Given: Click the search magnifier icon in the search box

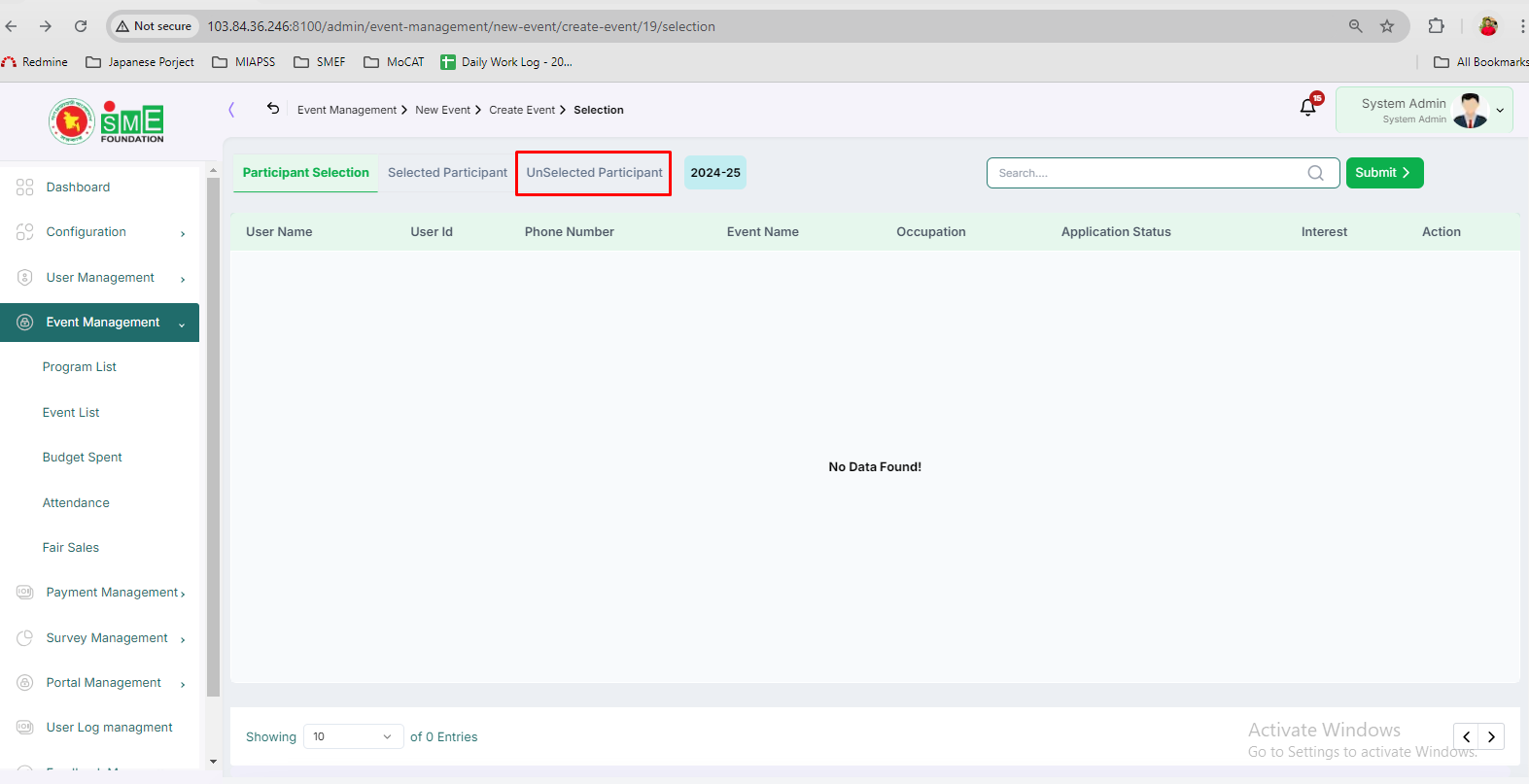Looking at the screenshot, I should [x=1315, y=173].
